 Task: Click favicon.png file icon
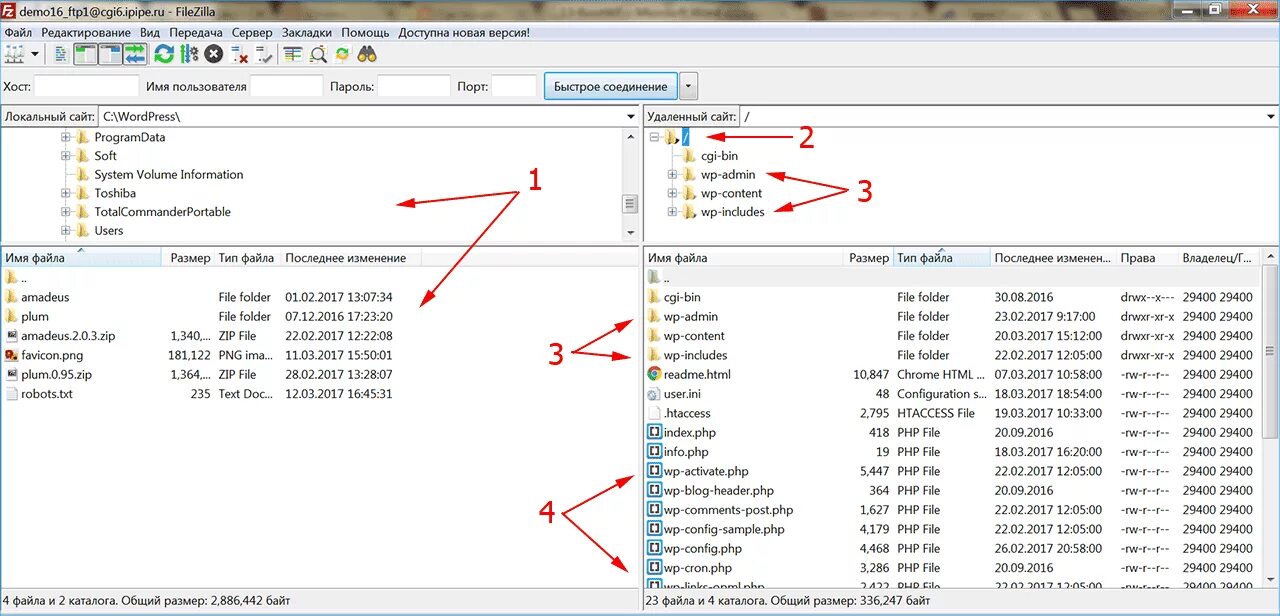(x=11, y=355)
